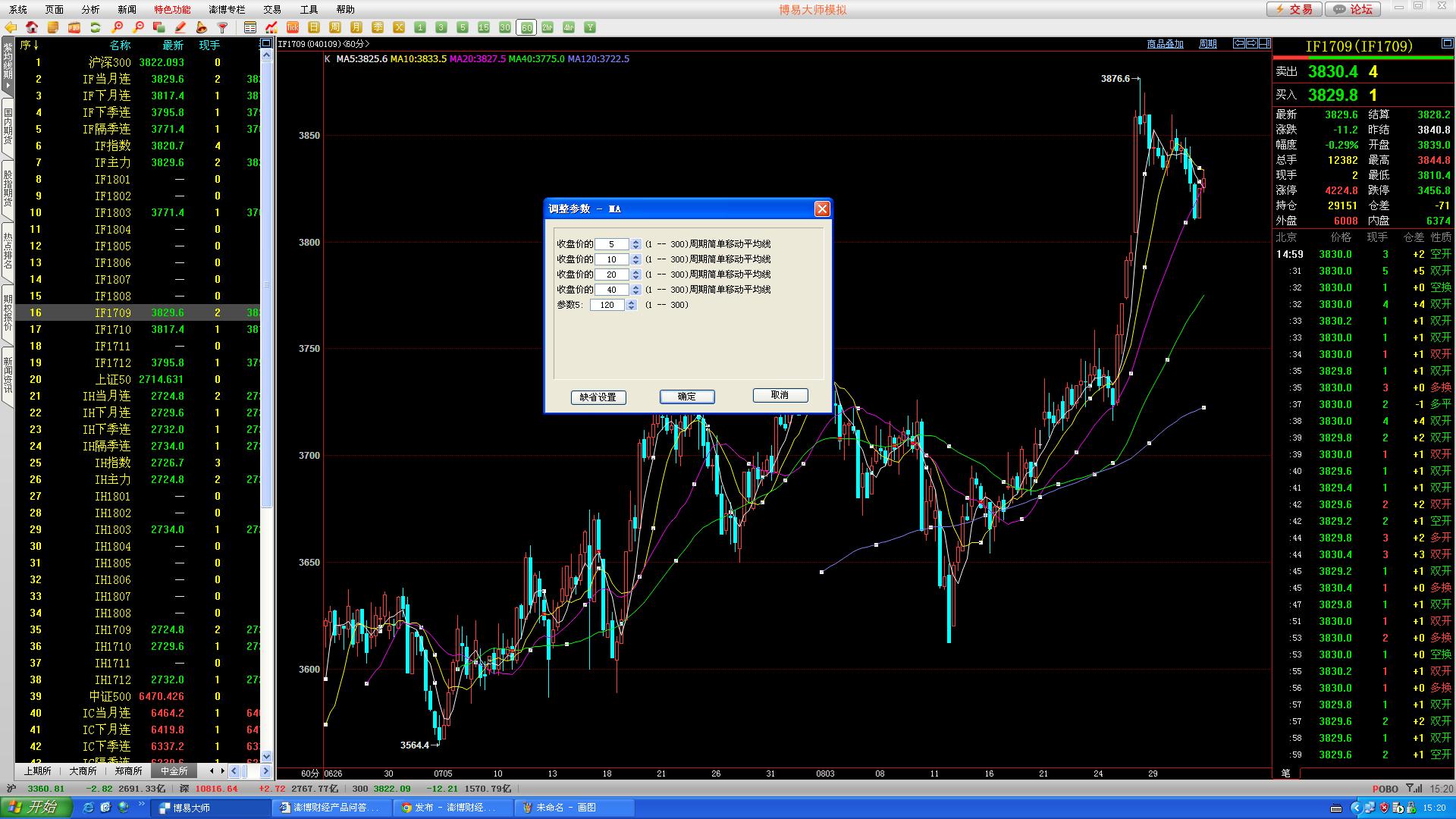Screen dimensions: 1456x819
Task: Click the daily (日) K-line period icon
Action: 313,27
